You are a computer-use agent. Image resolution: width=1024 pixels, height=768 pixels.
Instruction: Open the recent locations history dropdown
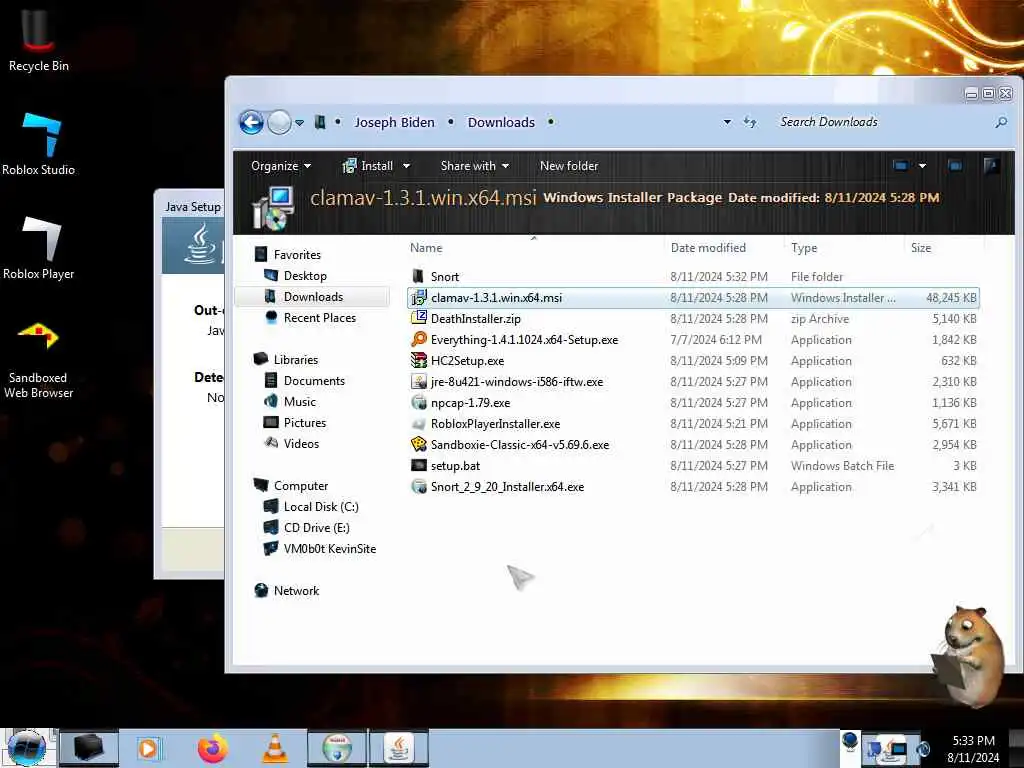299,123
